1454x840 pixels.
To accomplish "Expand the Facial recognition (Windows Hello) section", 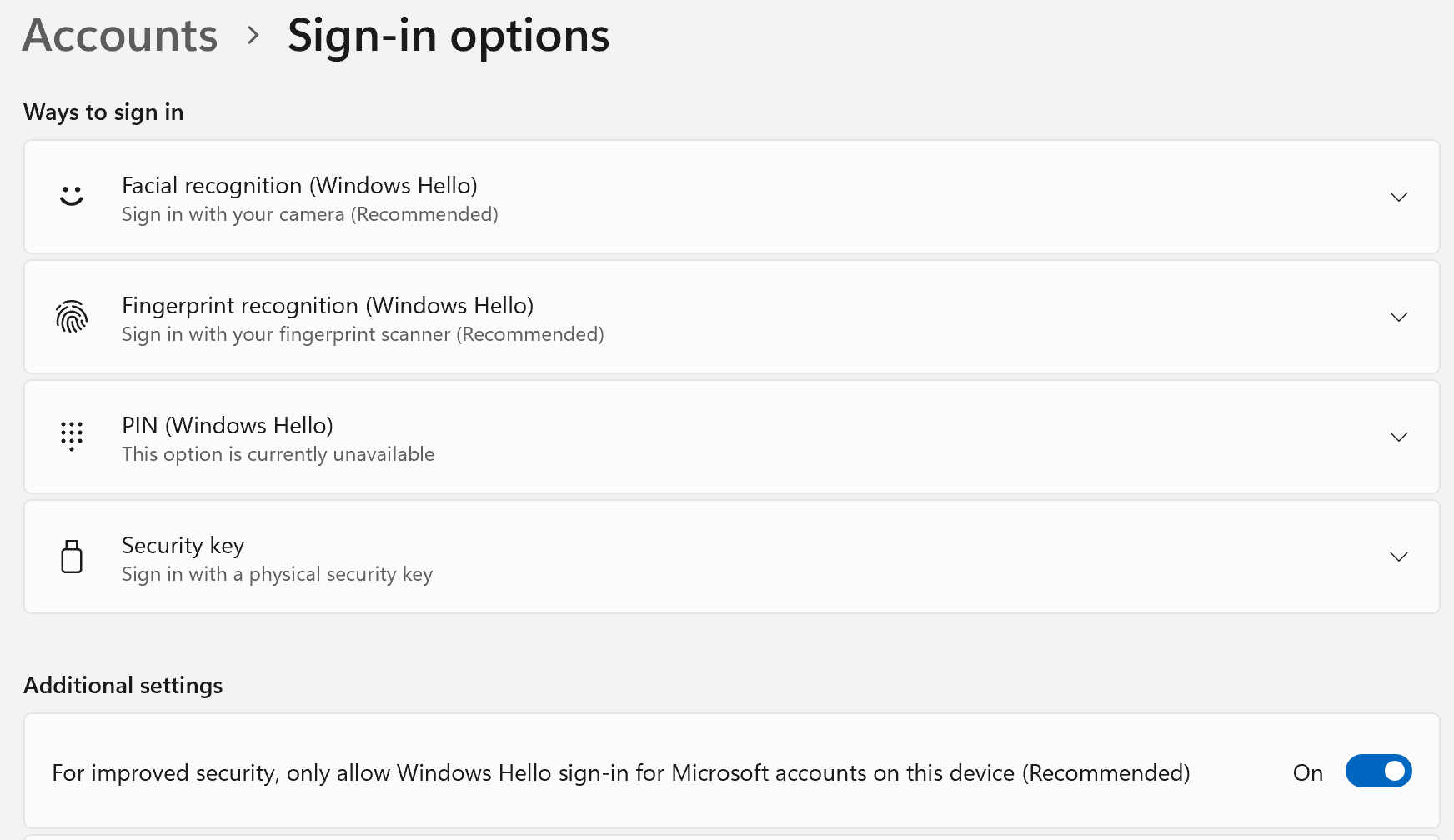I will point(1399,197).
